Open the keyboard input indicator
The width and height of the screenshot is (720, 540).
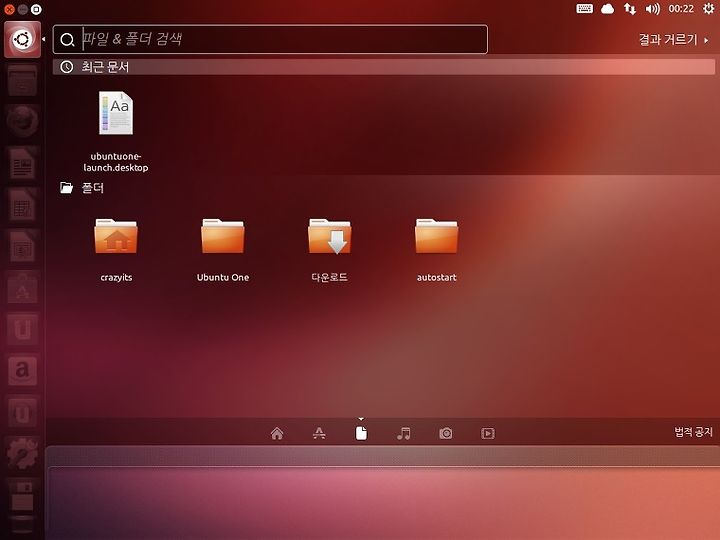coord(585,9)
